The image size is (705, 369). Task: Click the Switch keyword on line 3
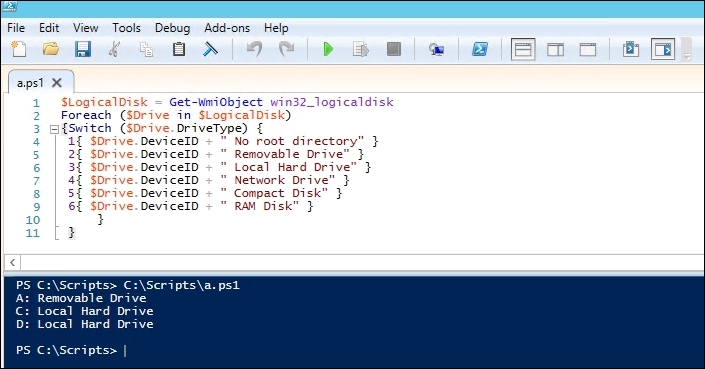[x=89, y=128]
